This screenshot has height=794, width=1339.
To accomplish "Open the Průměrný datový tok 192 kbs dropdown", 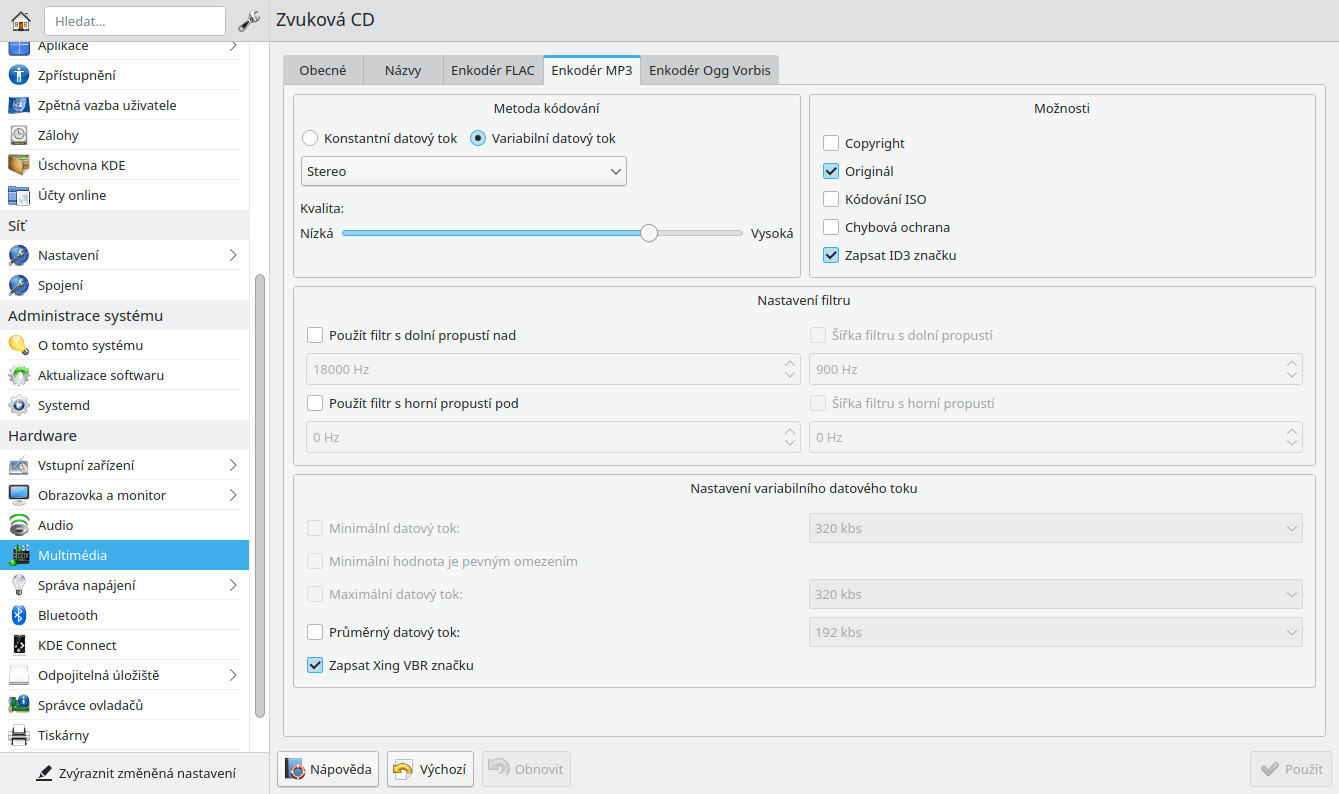I will (x=1055, y=632).
